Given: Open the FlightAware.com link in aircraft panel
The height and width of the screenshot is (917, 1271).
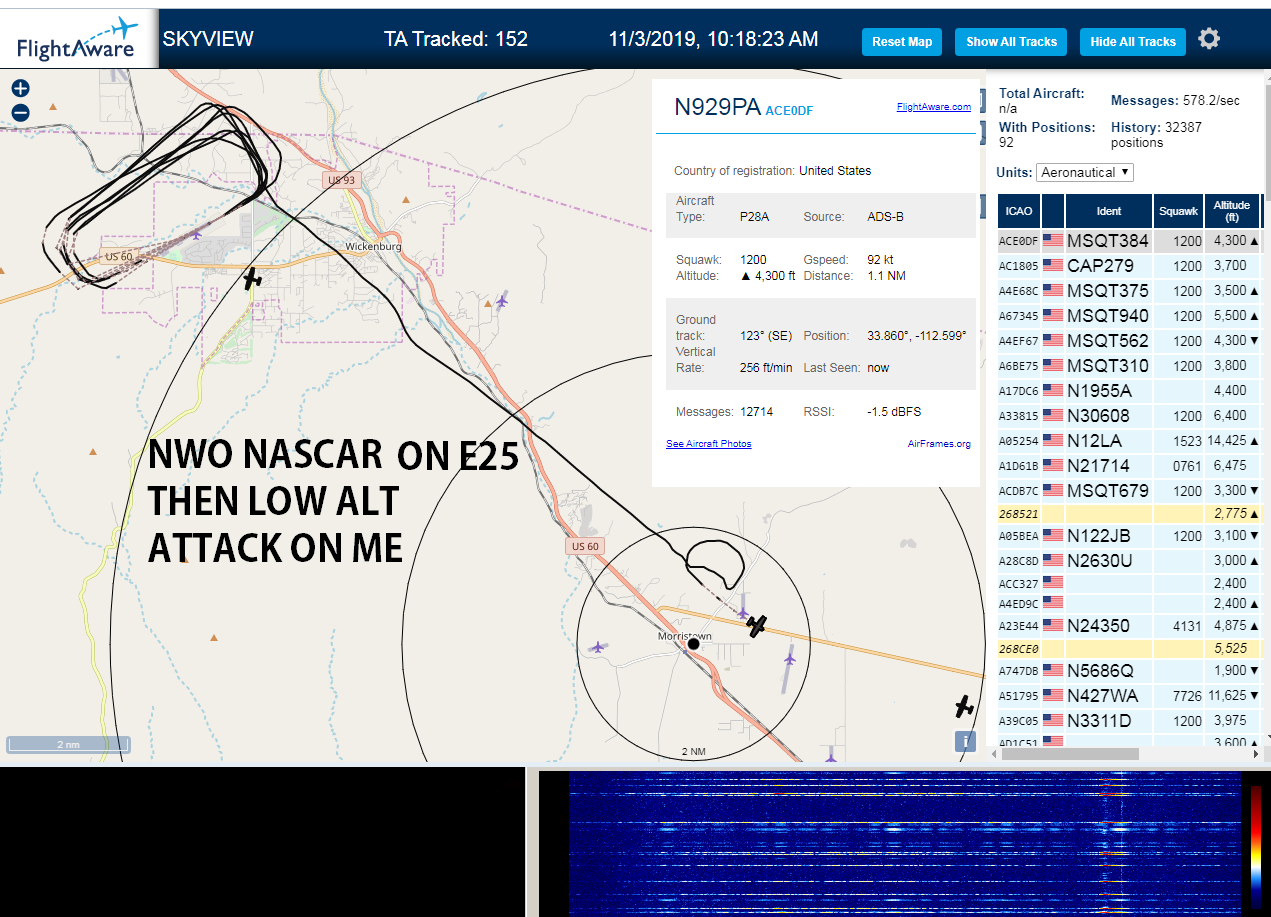Looking at the screenshot, I should tap(933, 107).
